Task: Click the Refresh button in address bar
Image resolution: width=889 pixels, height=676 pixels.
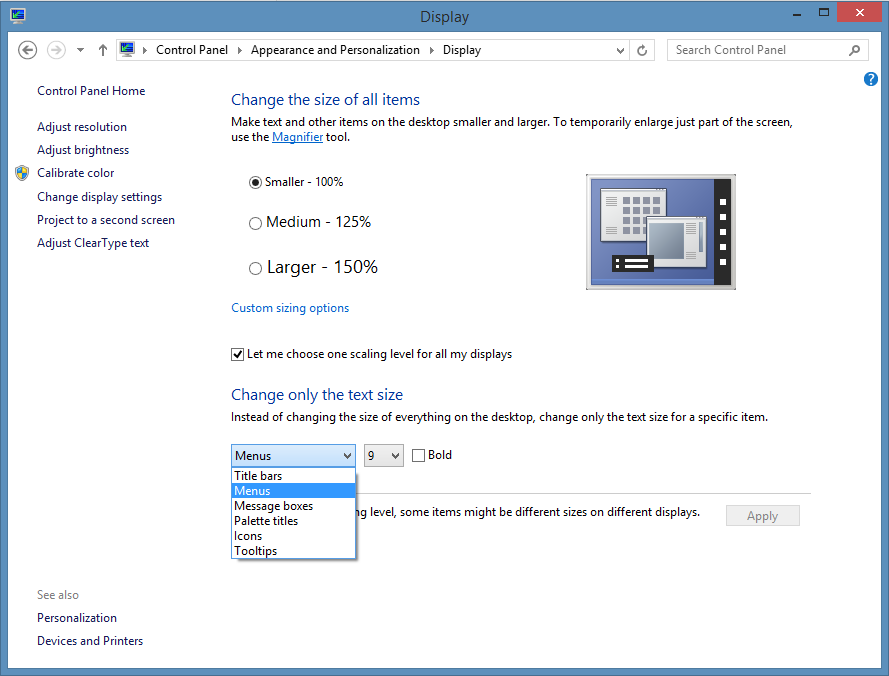Action: coord(642,50)
